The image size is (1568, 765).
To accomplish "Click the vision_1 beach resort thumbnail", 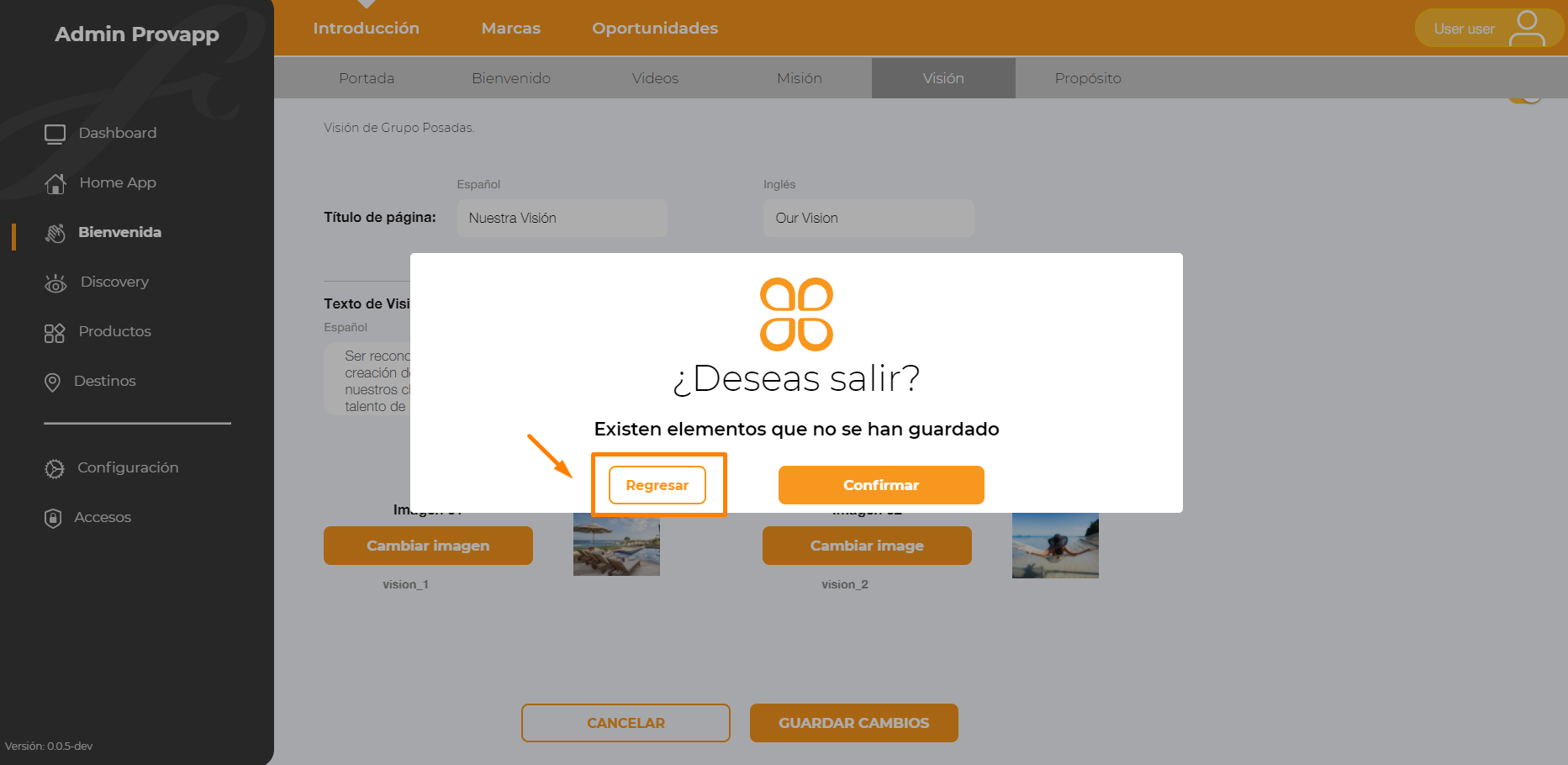I will tap(616, 545).
